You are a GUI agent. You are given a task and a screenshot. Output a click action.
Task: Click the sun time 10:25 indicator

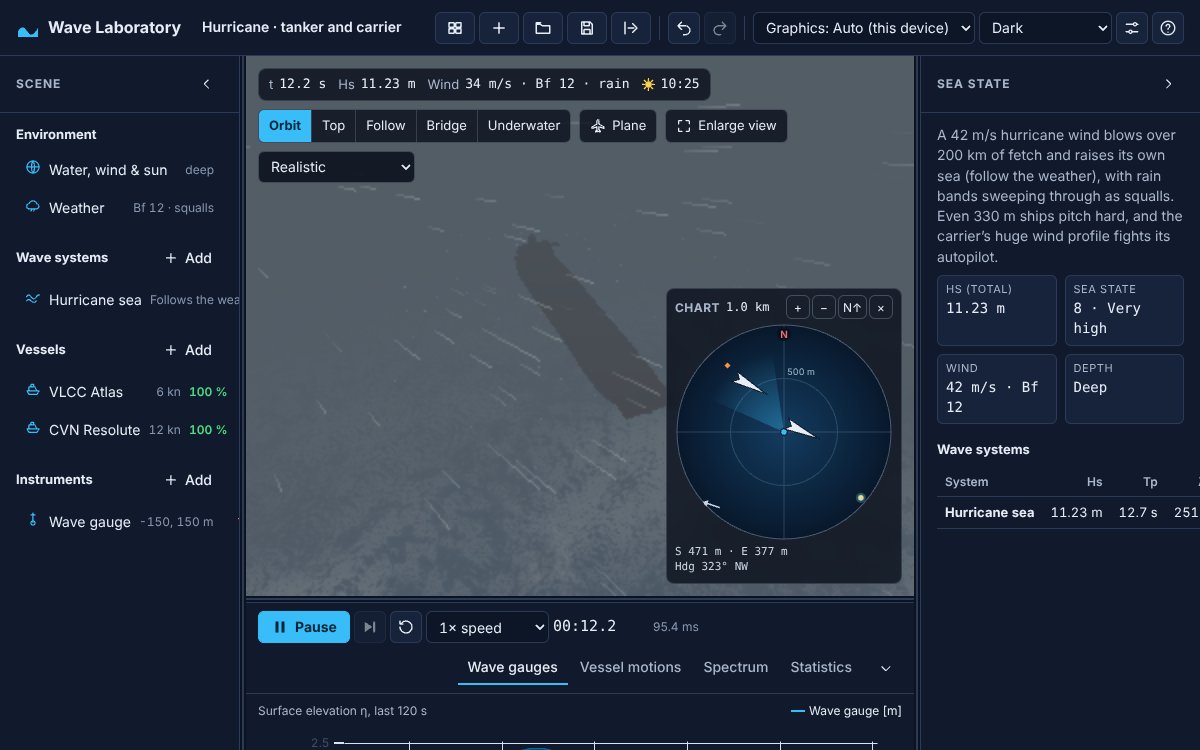coord(670,84)
